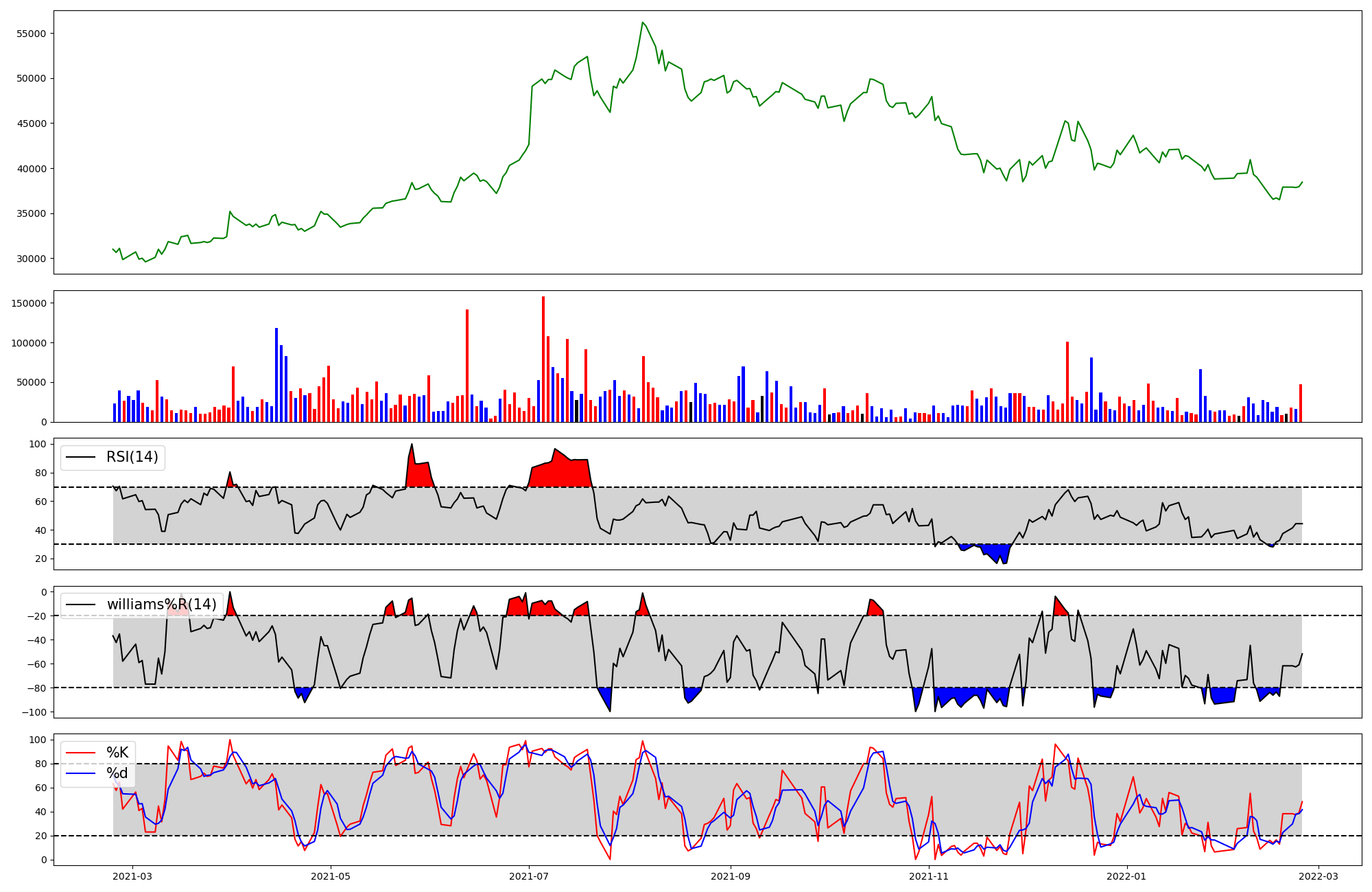This screenshot has height=892, width=1372.
Task: Click the 2021-05 x-axis date label
Action: pyautogui.click(x=331, y=876)
